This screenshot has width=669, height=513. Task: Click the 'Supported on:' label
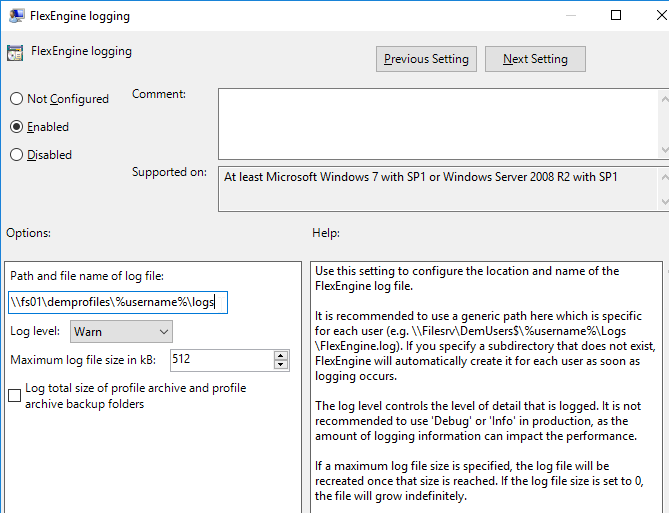point(169,172)
